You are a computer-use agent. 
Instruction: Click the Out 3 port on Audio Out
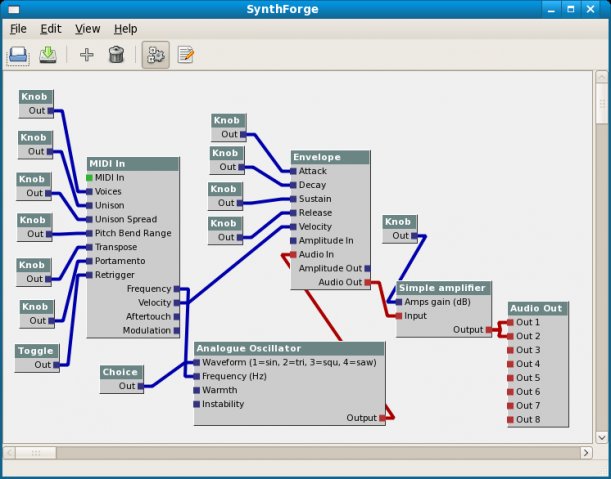click(510, 350)
